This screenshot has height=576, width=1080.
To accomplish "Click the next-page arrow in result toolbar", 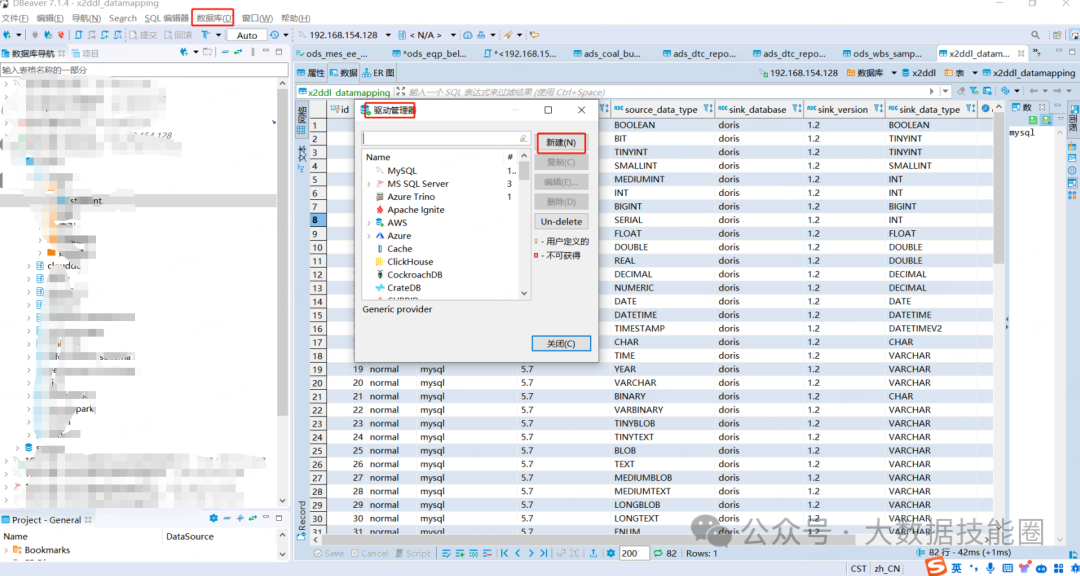I will pos(531,553).
